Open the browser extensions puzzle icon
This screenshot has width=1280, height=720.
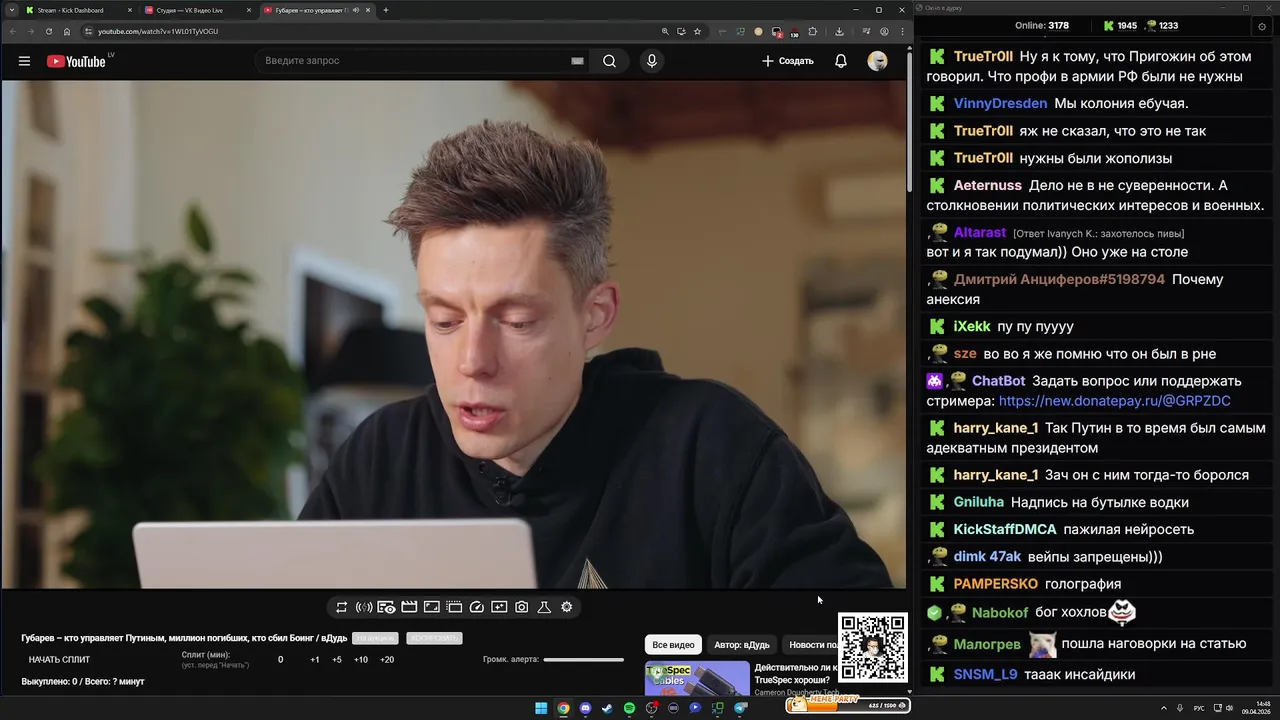[x=812, y=31]
